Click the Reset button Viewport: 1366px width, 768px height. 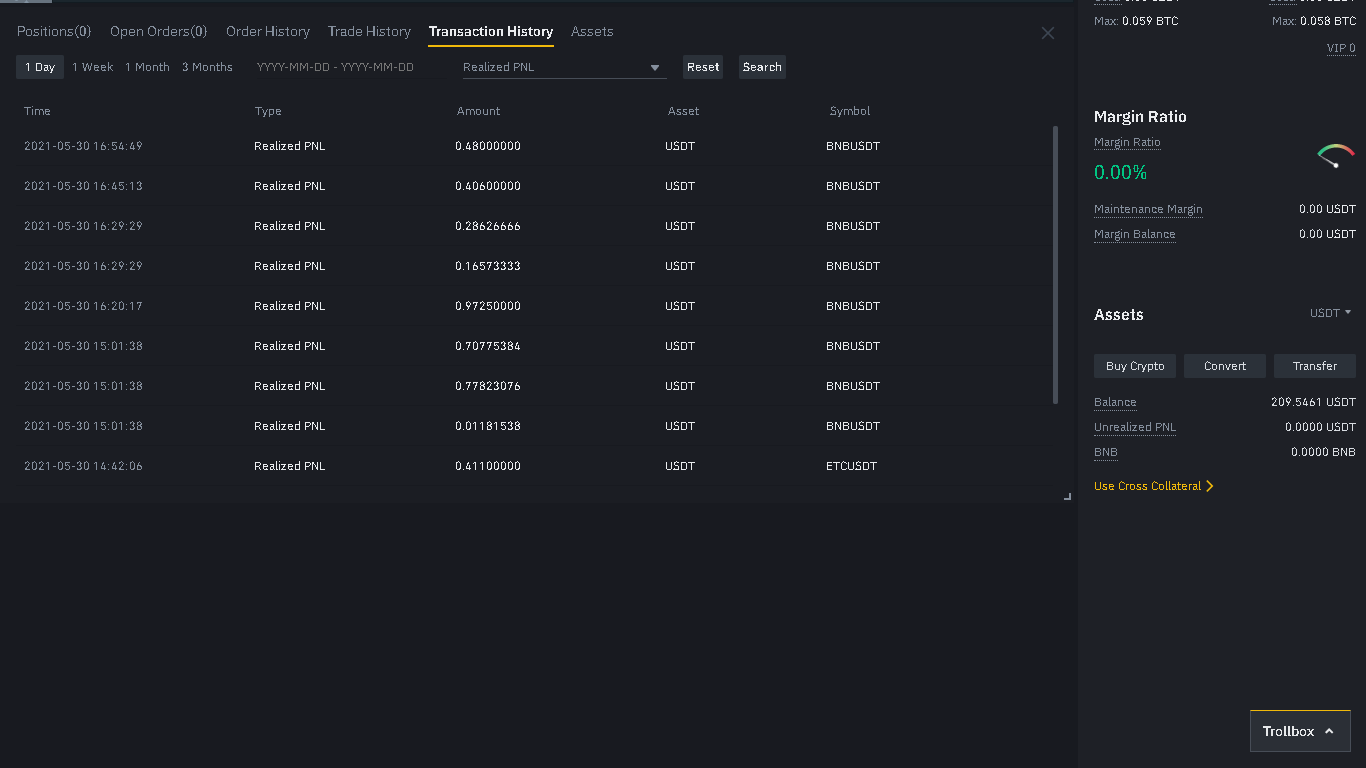703,67
